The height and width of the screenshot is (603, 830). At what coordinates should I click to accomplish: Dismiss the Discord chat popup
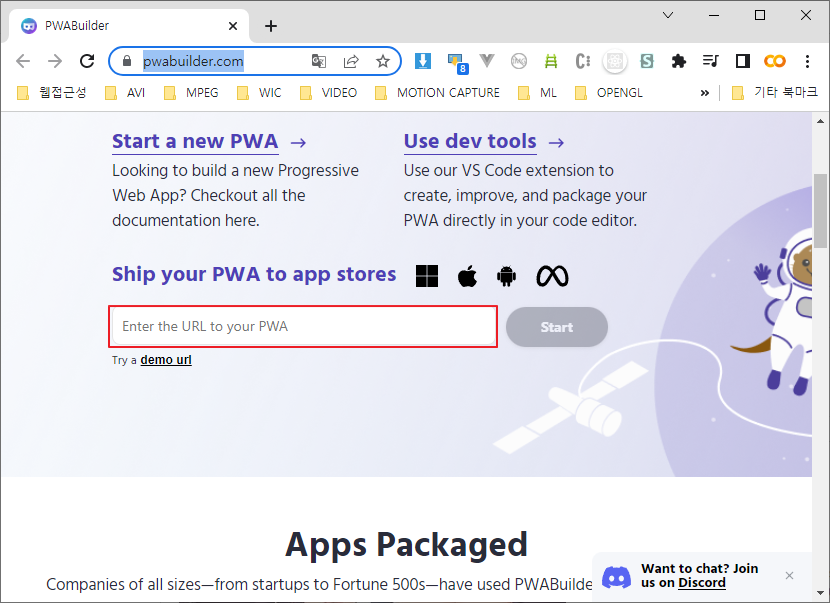point(789,575)
